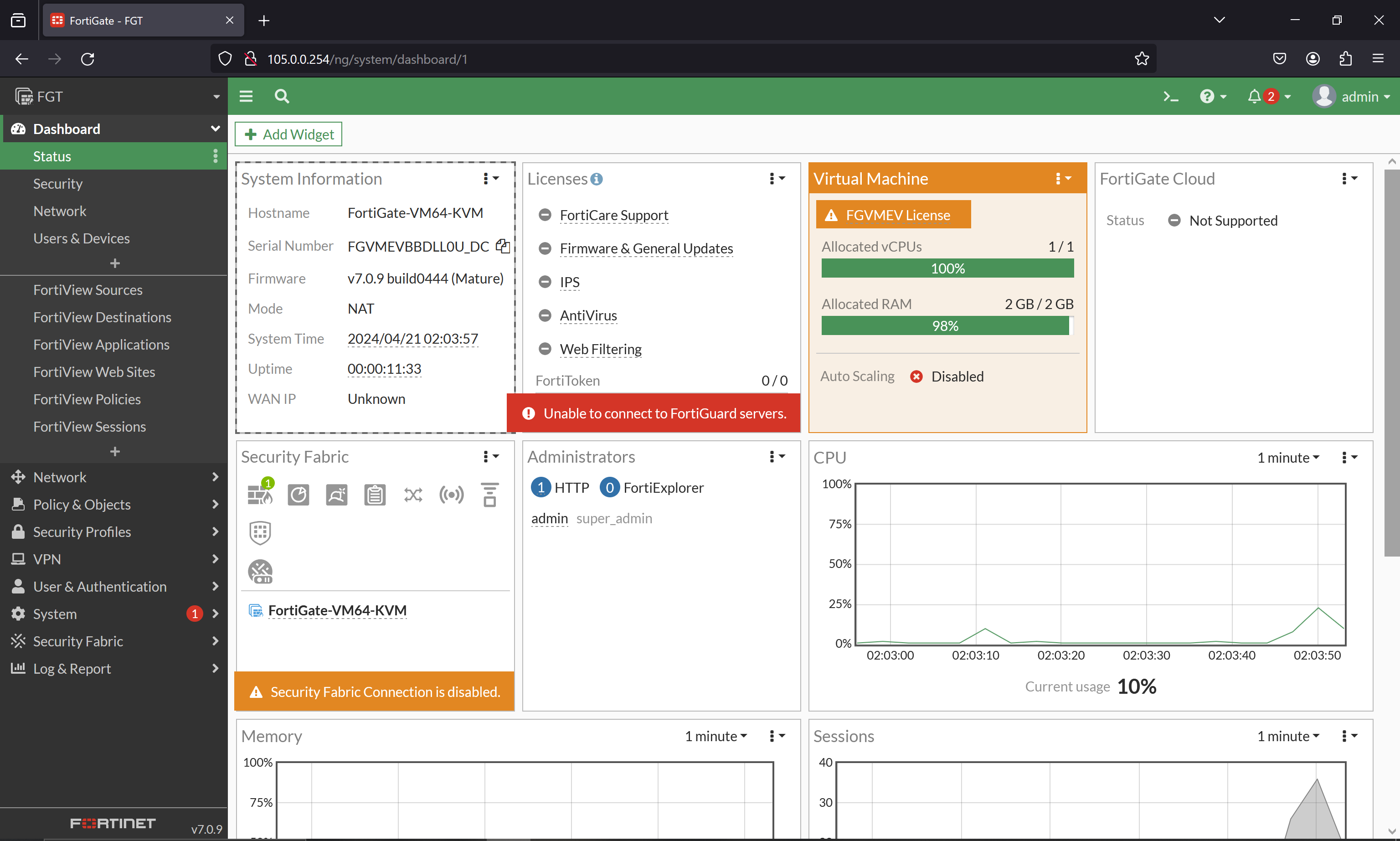Click the help question-mark icon
This screenshot has height=841, width=1400.
click(1207, 96)
